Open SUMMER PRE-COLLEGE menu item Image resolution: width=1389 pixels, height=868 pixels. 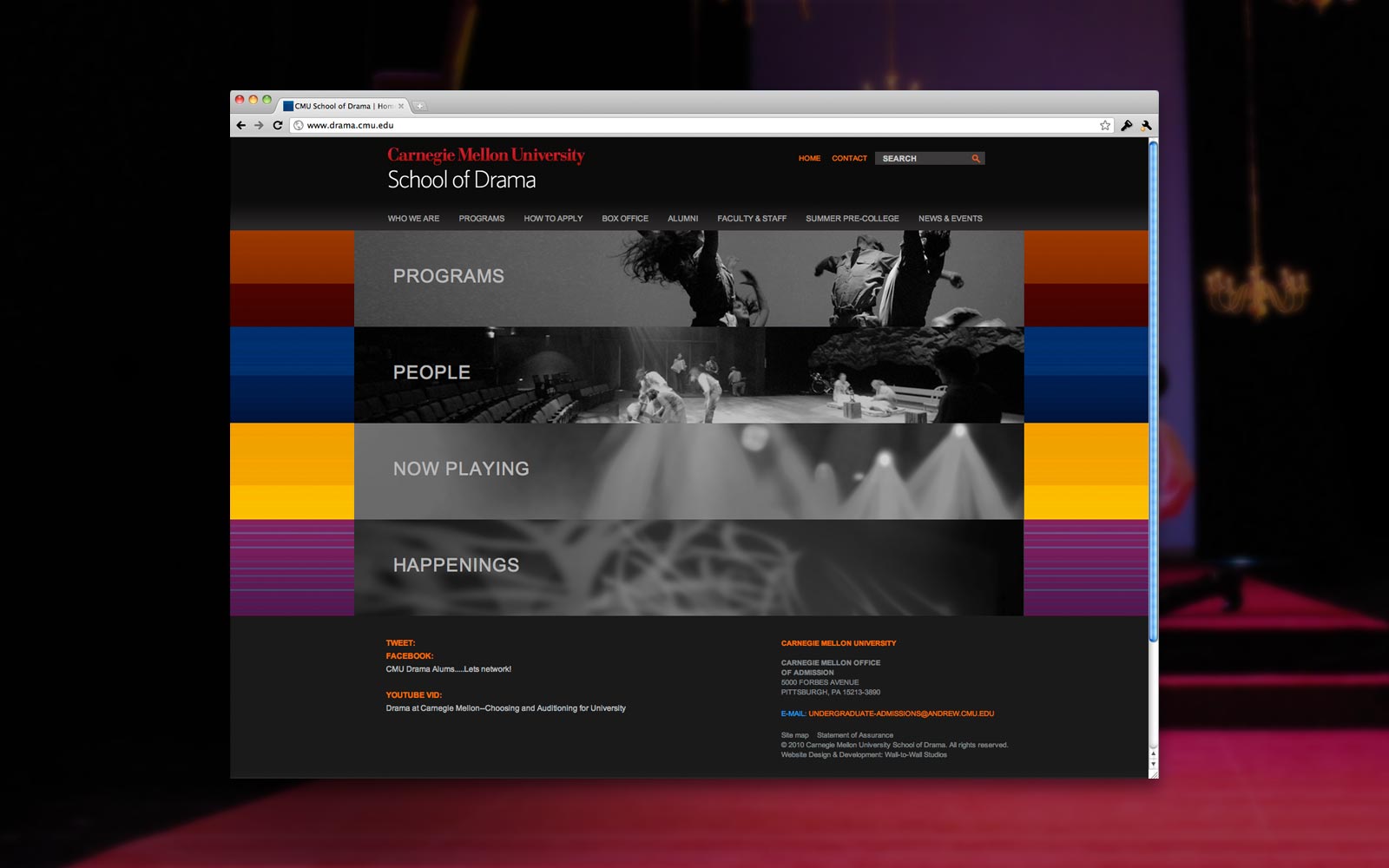(x=852, y=219)
